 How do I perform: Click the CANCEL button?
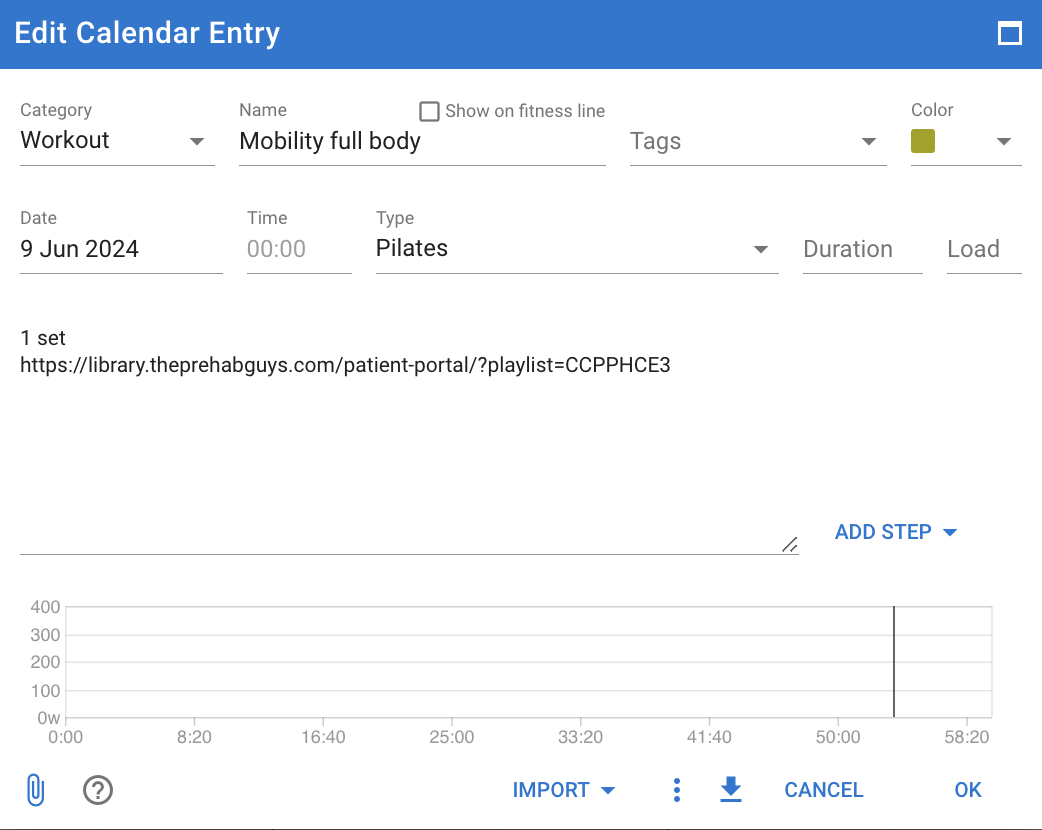point(823,790)
